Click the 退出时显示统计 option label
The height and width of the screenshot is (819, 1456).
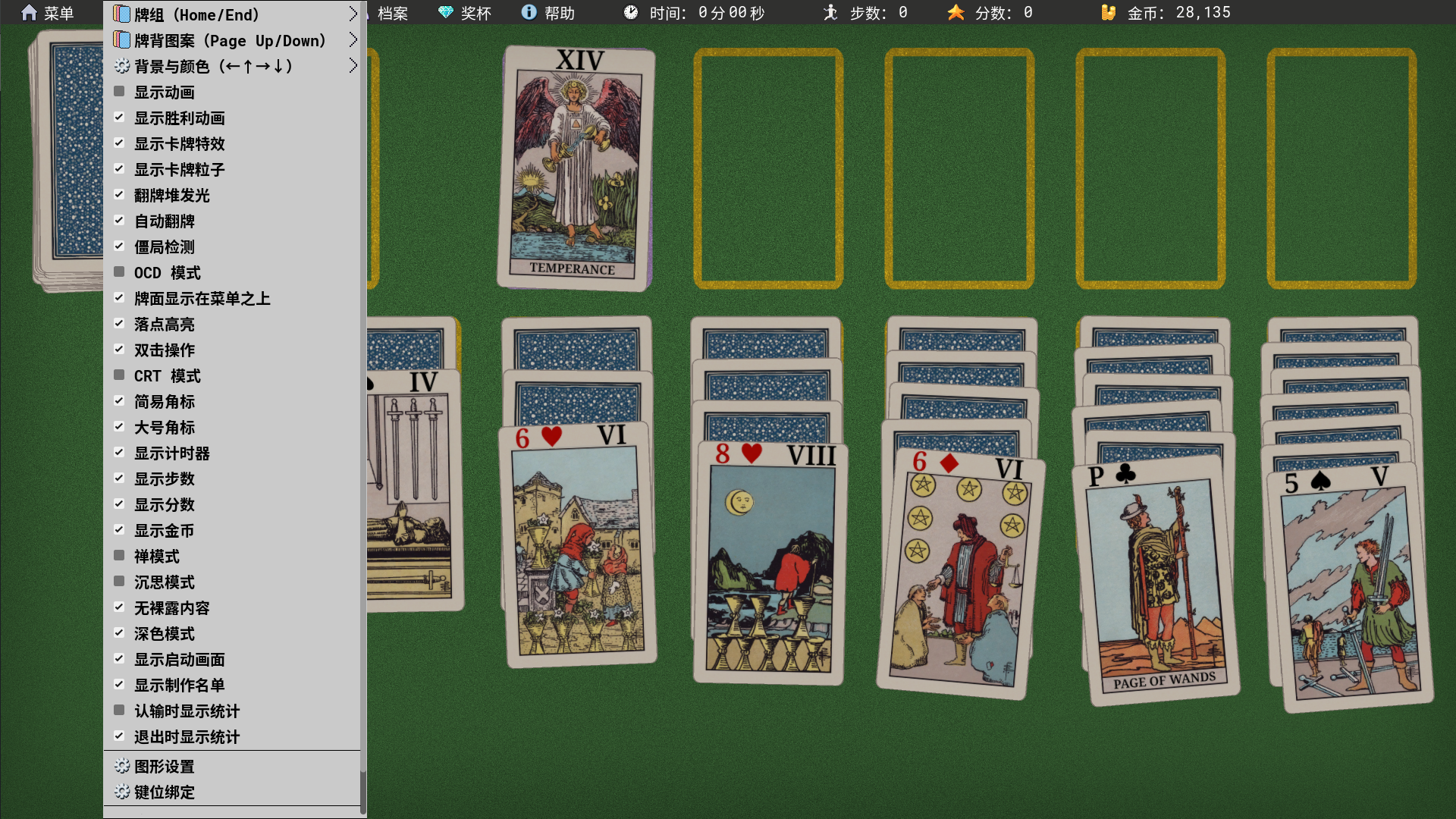[x=187, y=736]
